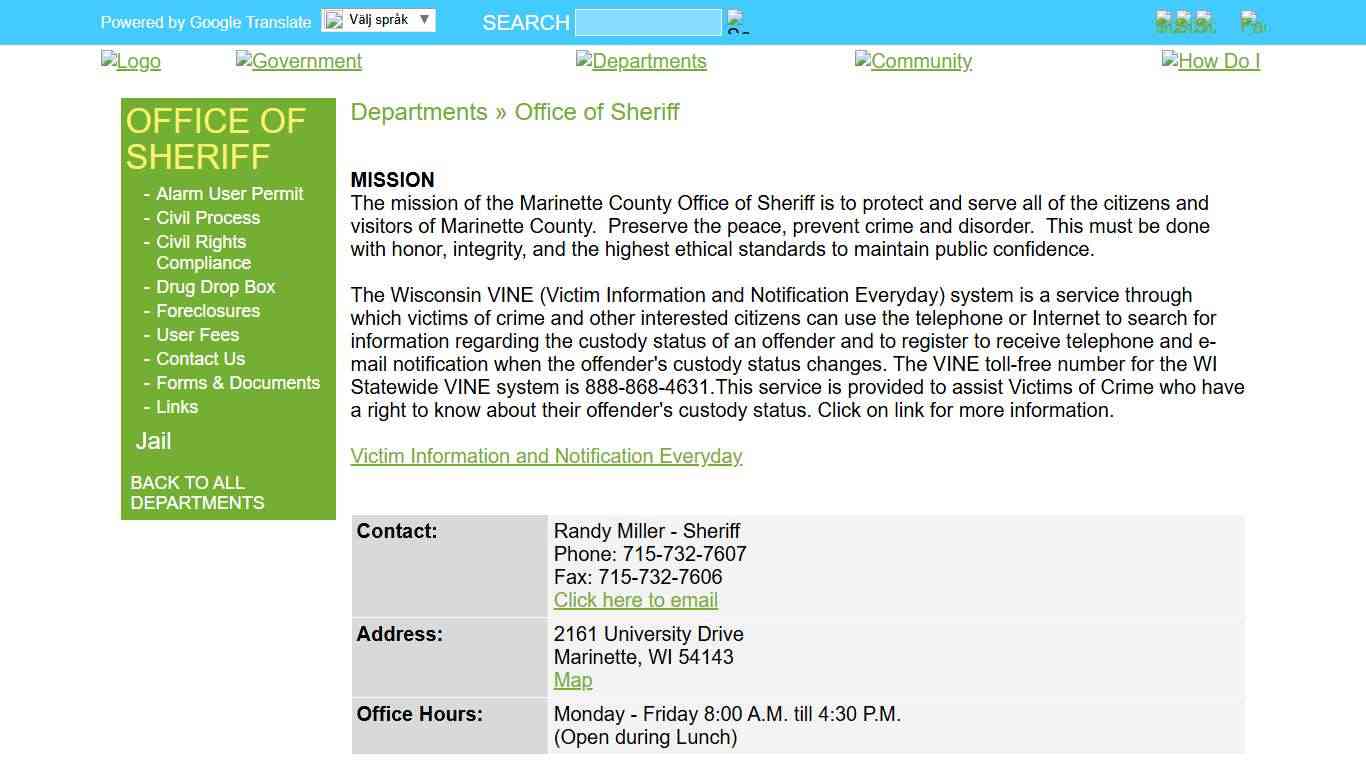The height and width of the screenshot is (768, 1366).
Task: Open the Drug Drop Box page
Action: point(216,287)
